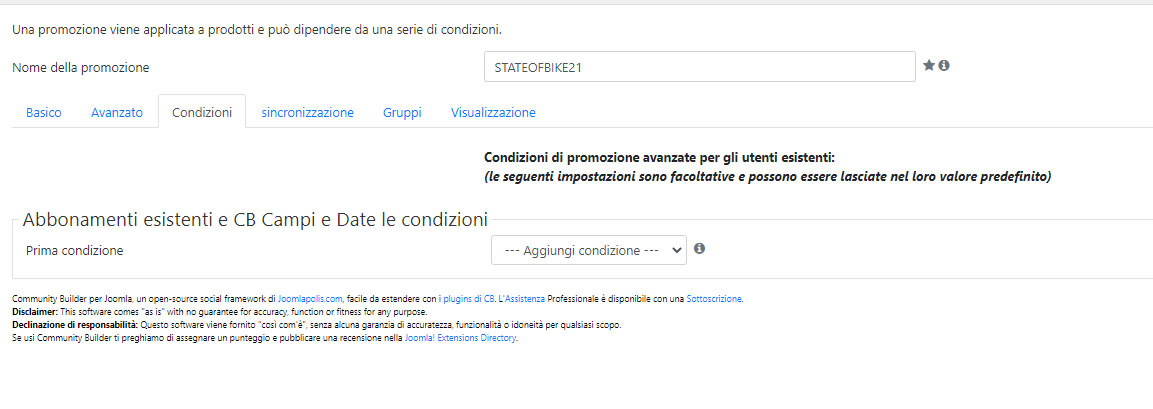Open the Joomlapolis.com link

click(310, 299)
